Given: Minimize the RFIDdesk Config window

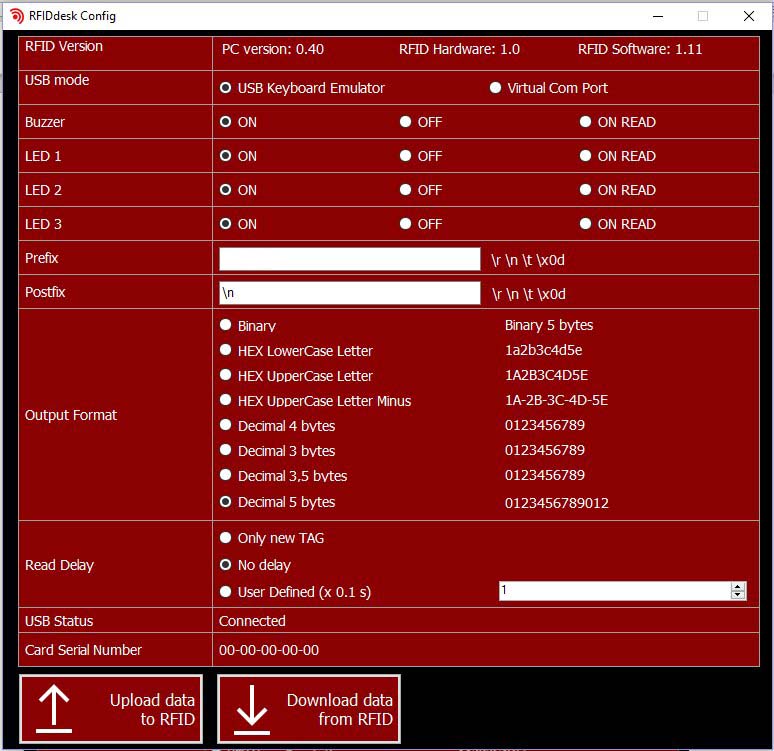Looking at the screenshot, I should click(658, 16).
